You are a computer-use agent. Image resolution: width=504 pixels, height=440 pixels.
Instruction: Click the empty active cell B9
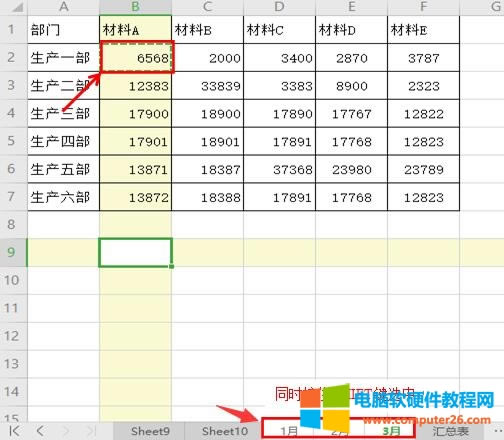click(136, 252)
